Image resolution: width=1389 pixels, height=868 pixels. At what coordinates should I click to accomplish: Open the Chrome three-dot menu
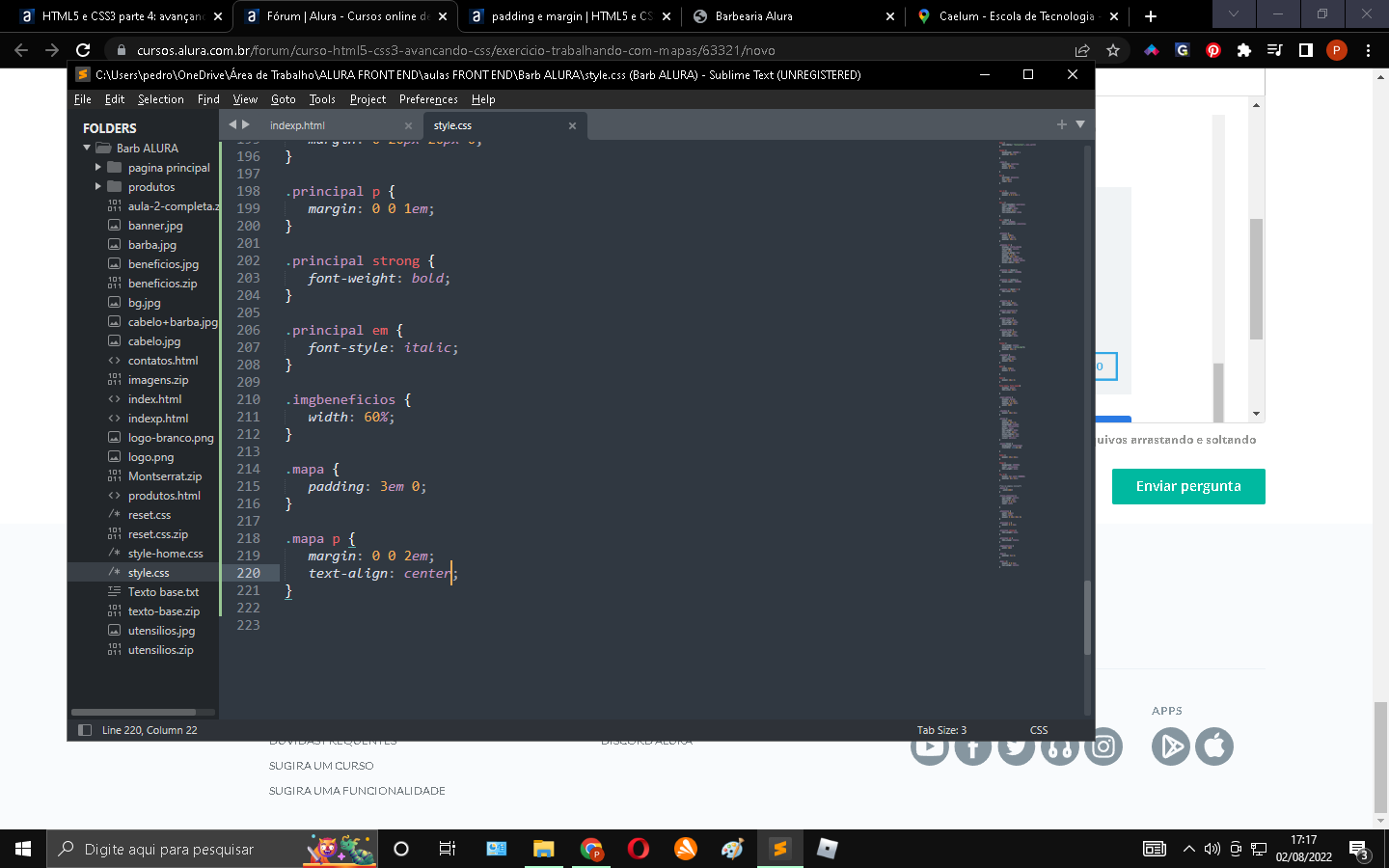click(1368, 50)
